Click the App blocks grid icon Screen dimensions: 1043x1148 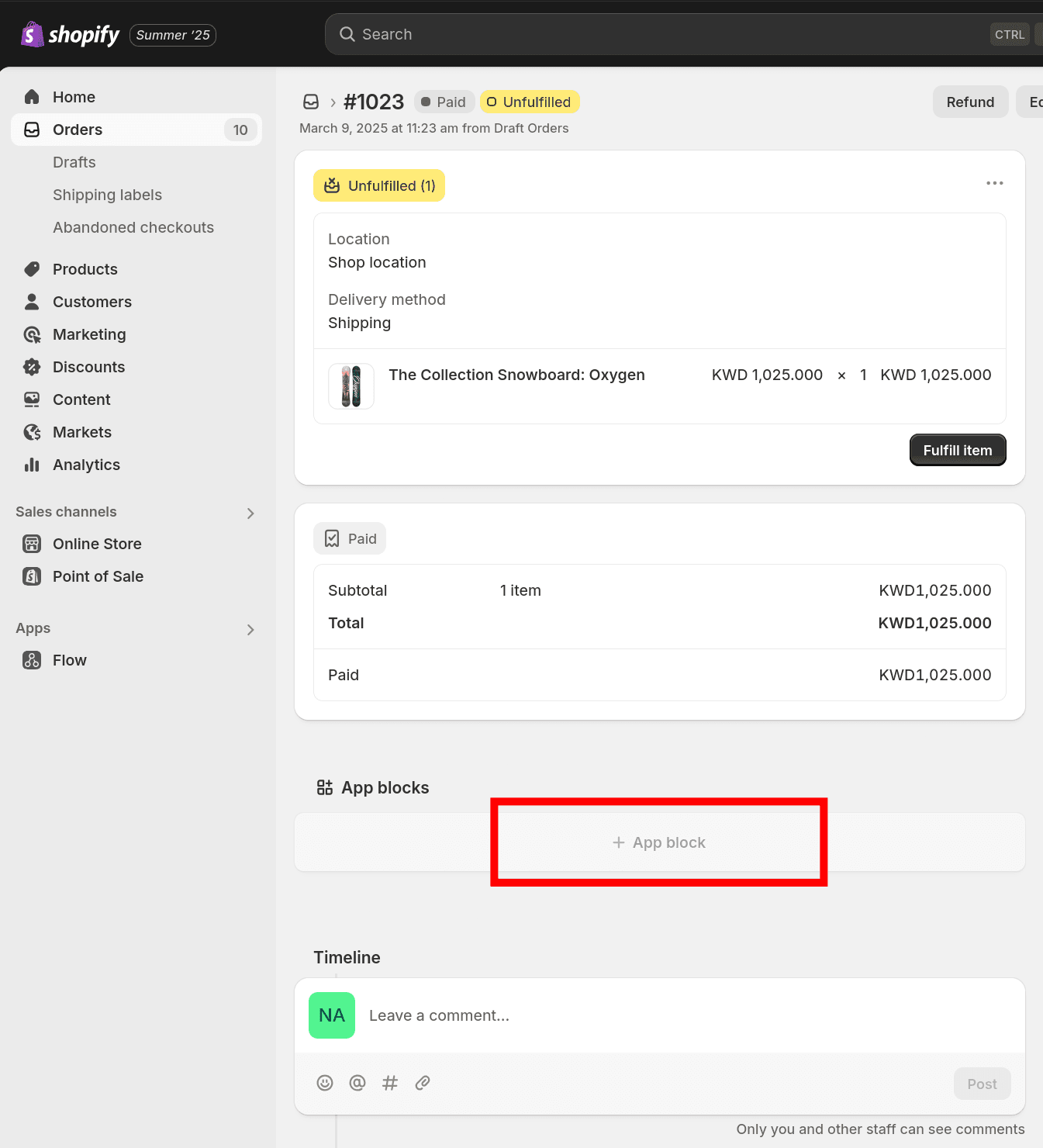tap(325, 787)
